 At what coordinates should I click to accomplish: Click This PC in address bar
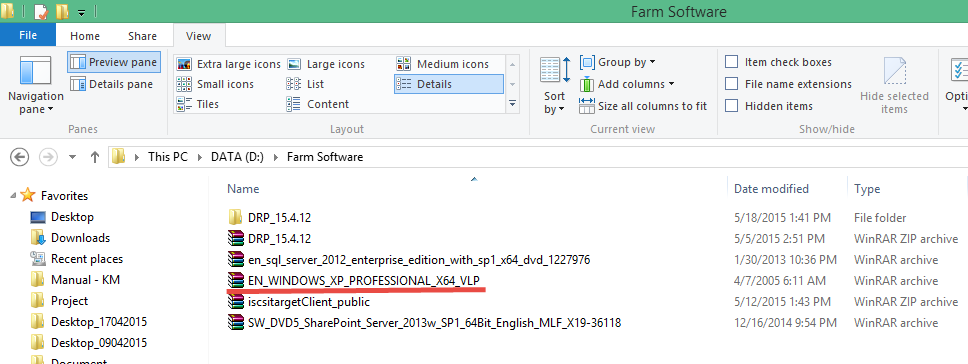tap(167, 157)
